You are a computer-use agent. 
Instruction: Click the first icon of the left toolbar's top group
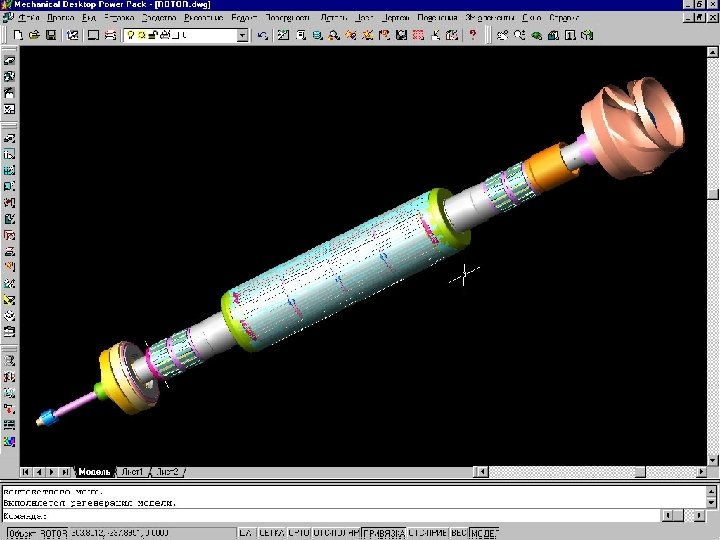pos(9,60)
